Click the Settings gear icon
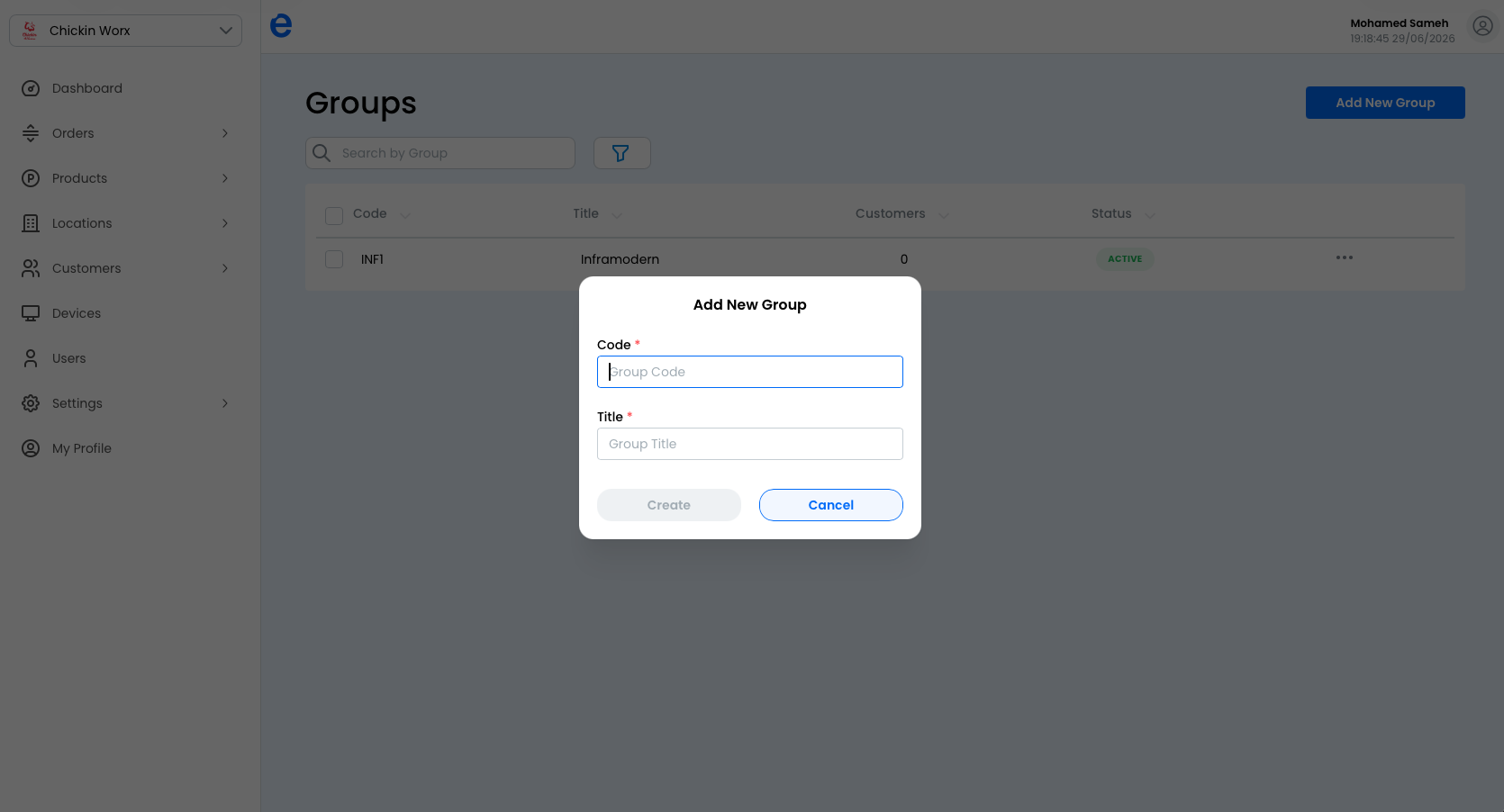The width and height of the screenshot is (1504, 812). [x=31, y=403]
